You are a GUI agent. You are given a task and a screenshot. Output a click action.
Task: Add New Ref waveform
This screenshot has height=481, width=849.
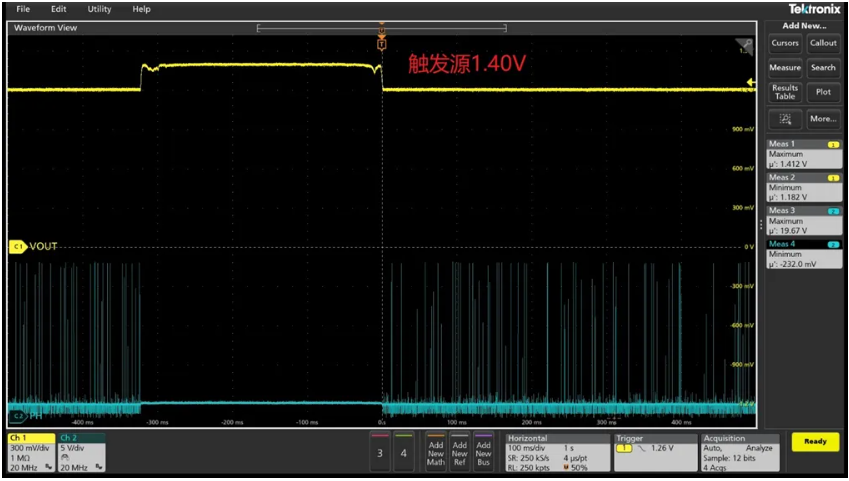(x=460, y=452)
